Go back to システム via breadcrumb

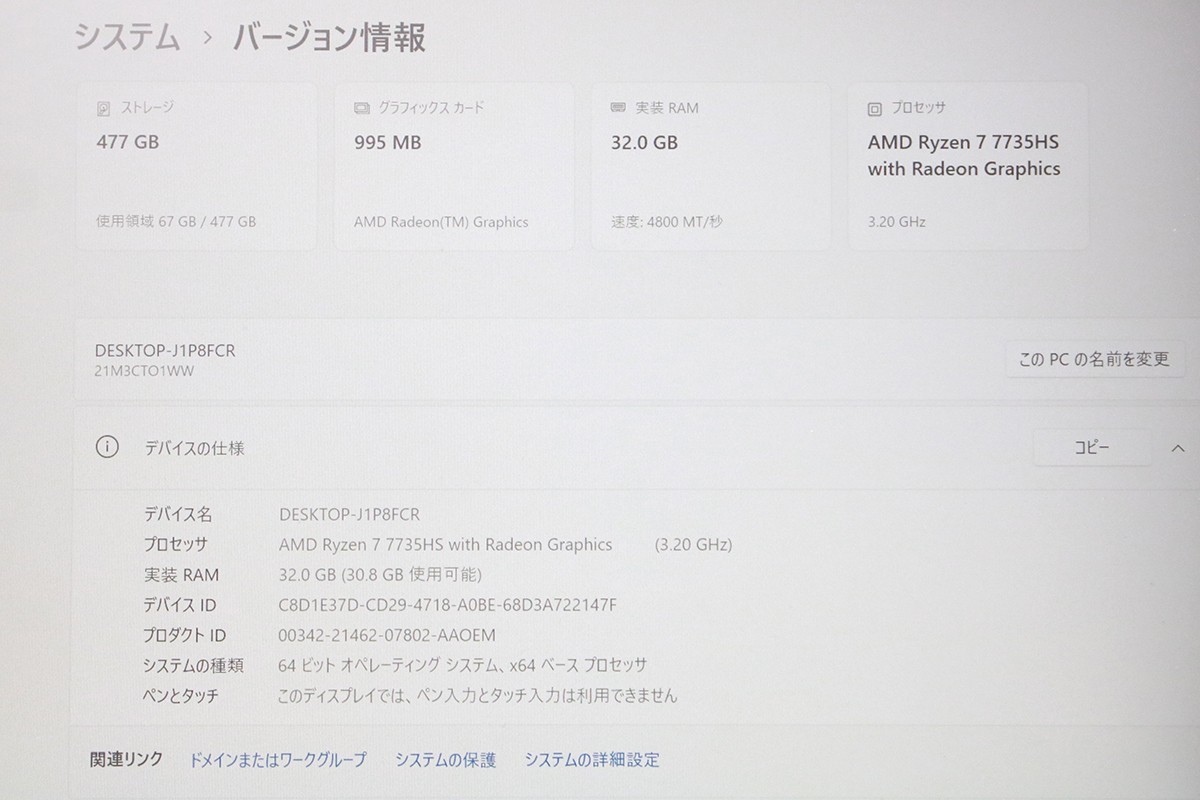127,38
